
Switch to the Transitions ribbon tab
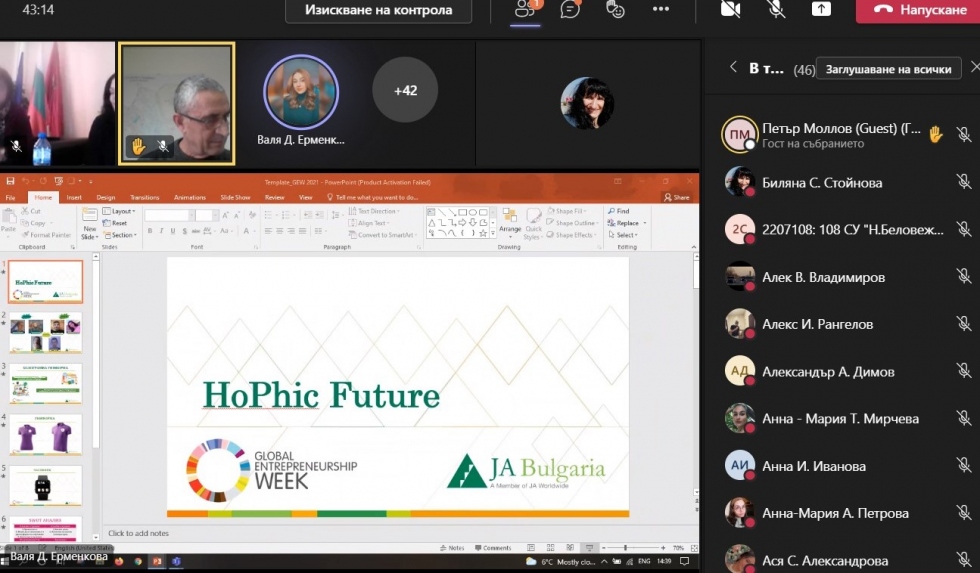tap(144, 197)
